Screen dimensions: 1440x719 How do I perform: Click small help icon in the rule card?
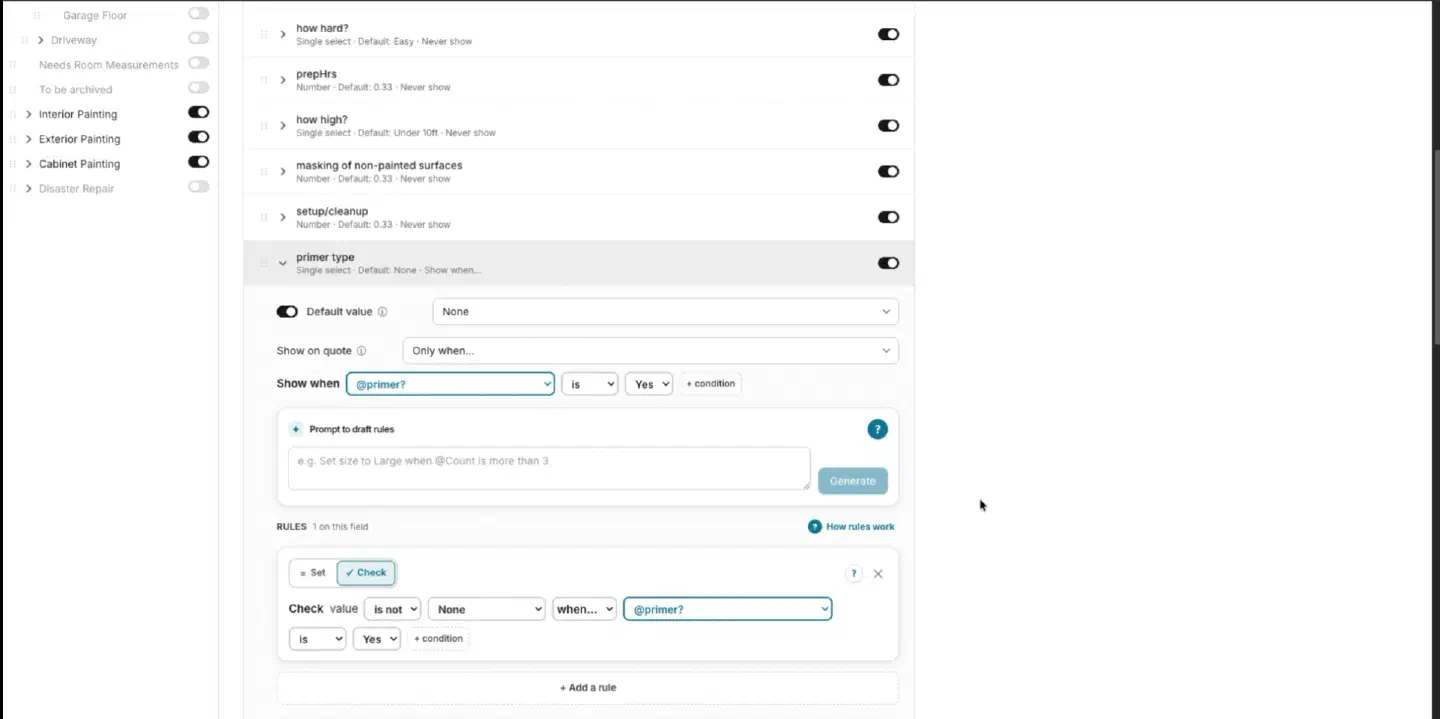click(853, 574)
